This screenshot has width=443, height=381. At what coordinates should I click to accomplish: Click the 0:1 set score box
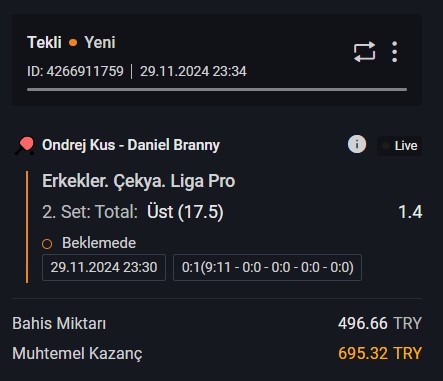(267, 267)
